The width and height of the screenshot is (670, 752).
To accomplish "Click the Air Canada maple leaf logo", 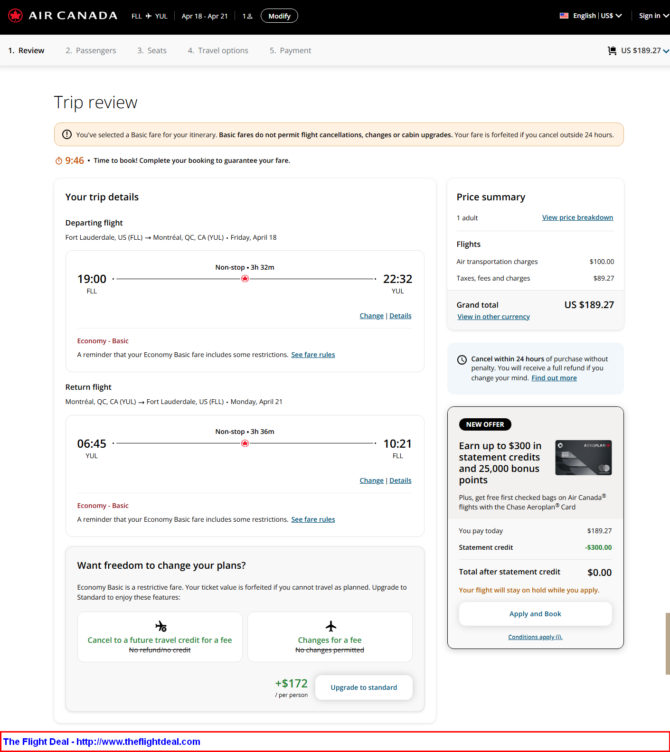I will [15, 15].
